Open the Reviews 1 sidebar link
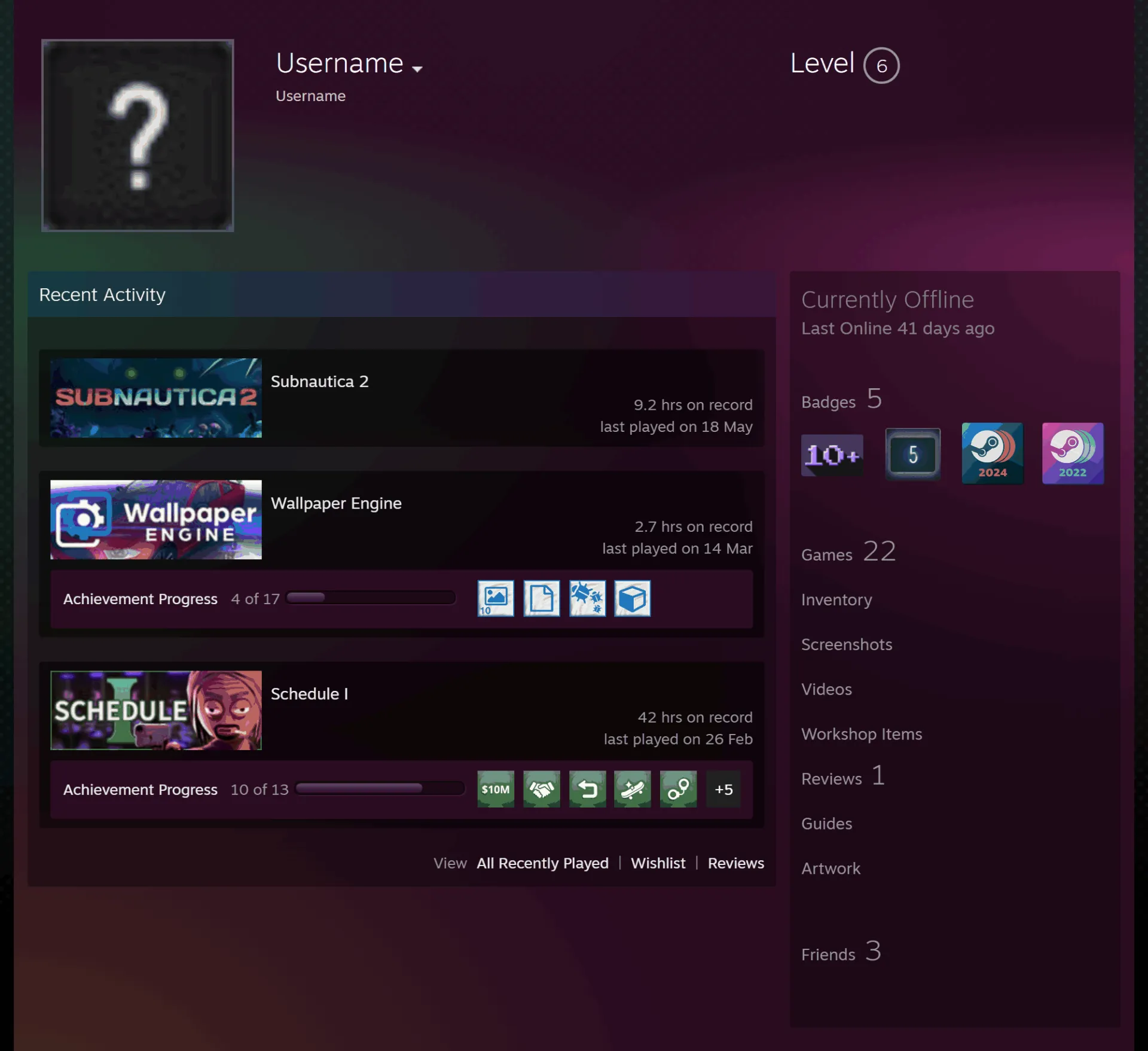The height and width of the screenshot is (1051, 1148). point(843,776)
